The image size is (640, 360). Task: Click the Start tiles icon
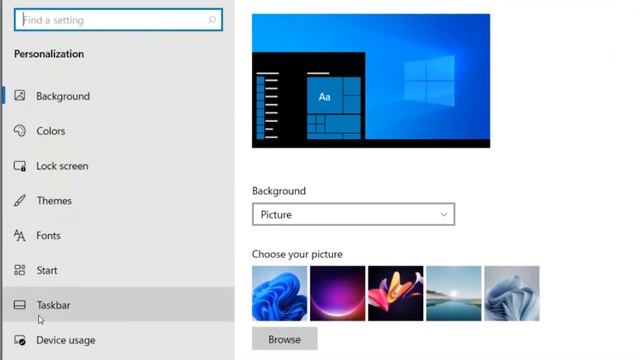point(20,270)
